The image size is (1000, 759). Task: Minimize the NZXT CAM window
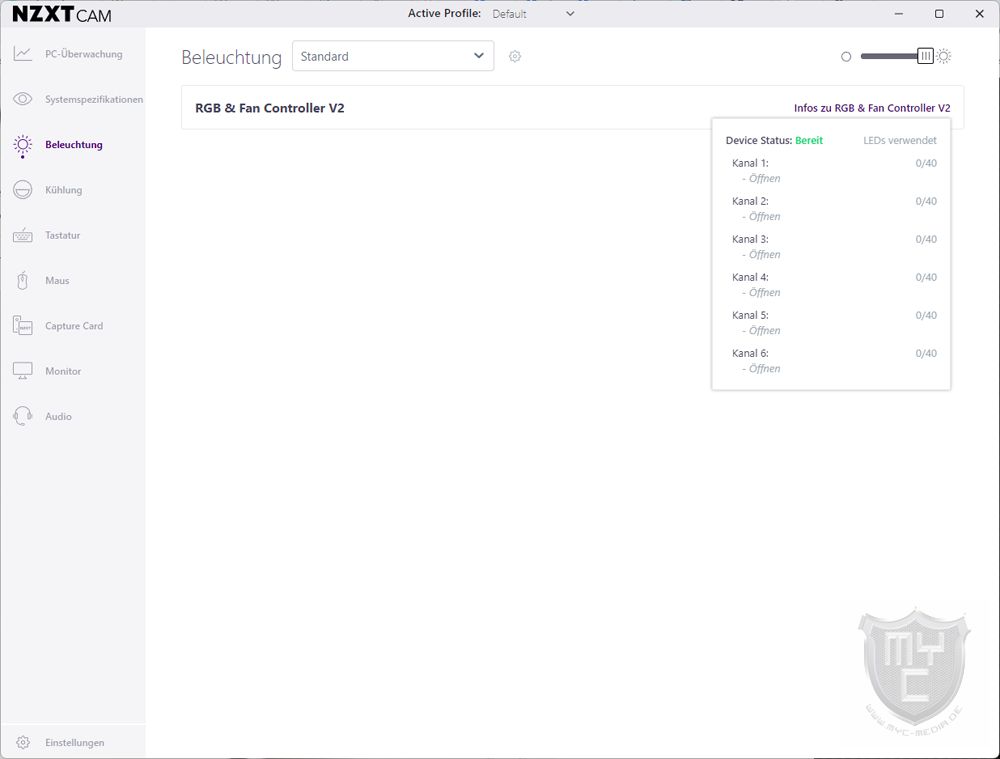pos(899,13)
